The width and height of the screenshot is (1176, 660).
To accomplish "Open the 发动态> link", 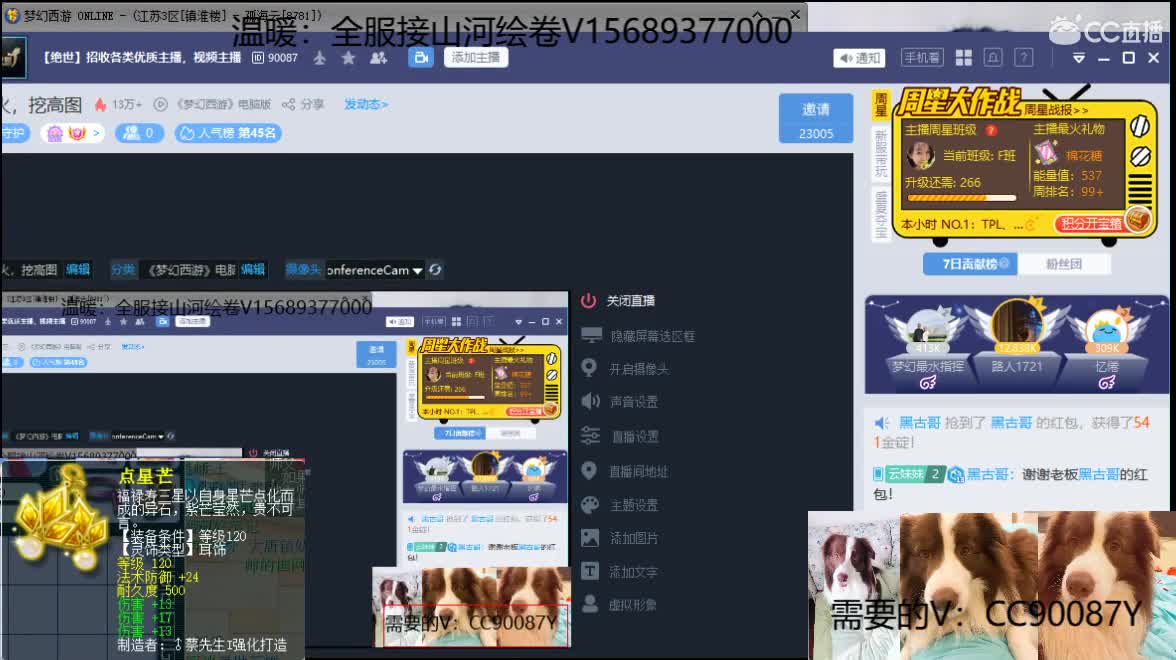I will coord(365,104).
